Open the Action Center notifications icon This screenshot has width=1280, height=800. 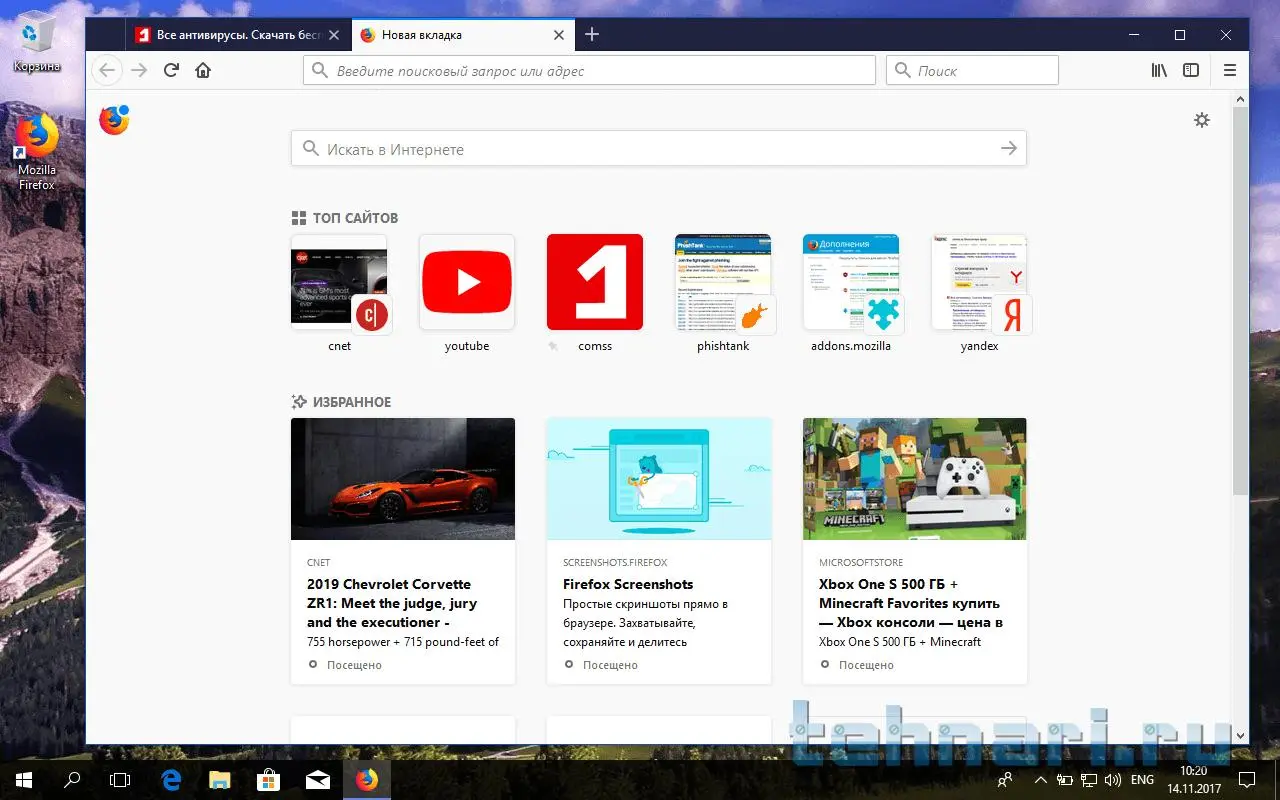pos(1247,779)
